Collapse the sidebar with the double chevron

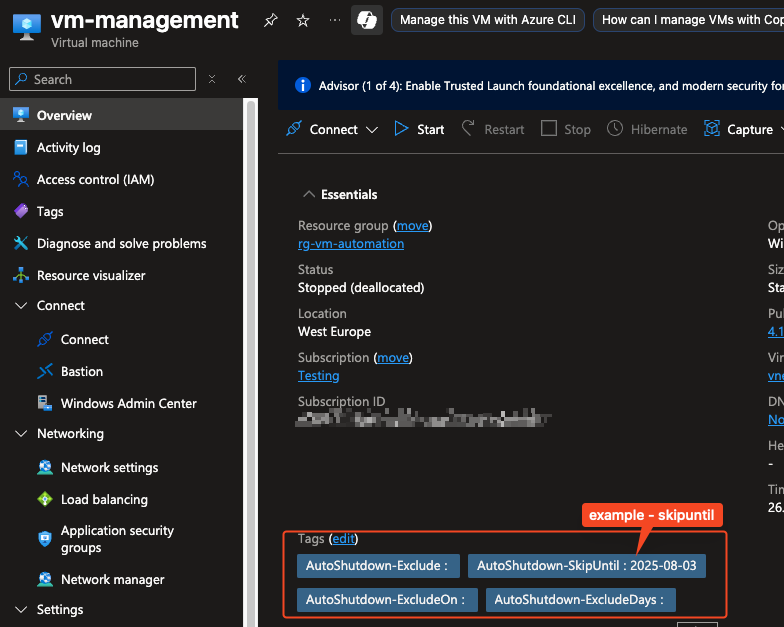[x=242, y=79]
